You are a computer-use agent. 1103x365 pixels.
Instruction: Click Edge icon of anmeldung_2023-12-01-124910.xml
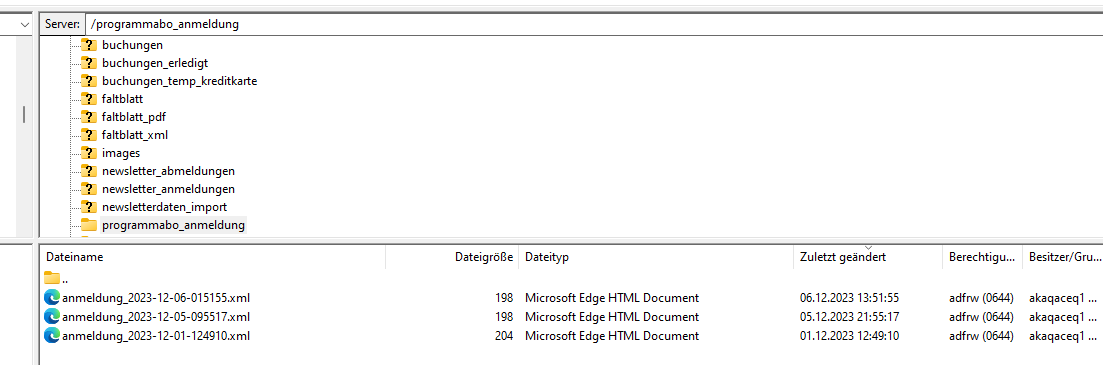click(x=52, y=336)
